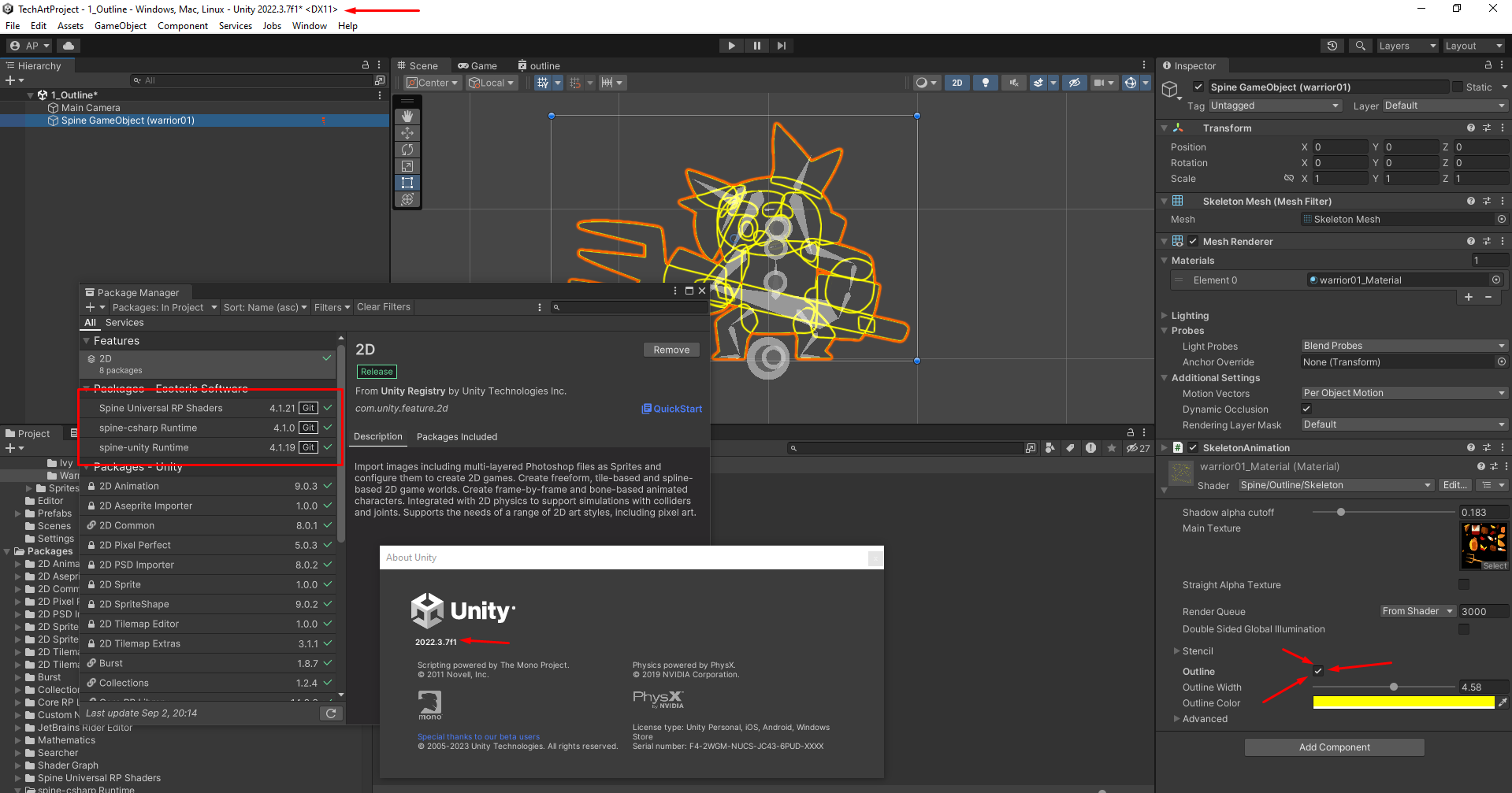Open Unity cloud services icon
Image resolution: width=1512 pixels, height=793 pixels.
pyautogui.click(x=69, y=46)
